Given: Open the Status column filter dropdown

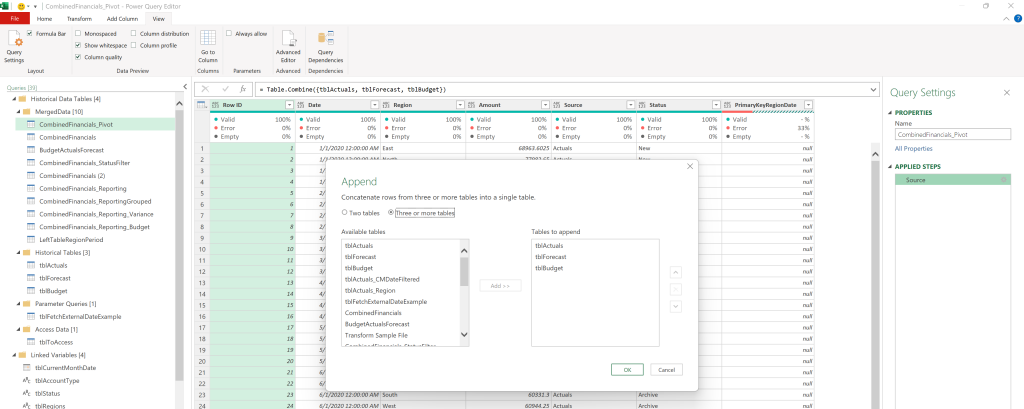Looking at the screenshot, I should click(716, 105).
